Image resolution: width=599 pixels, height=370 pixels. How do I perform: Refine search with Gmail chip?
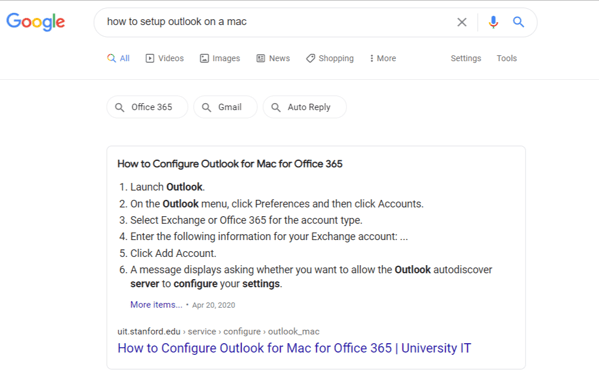(x=225, y=107)
